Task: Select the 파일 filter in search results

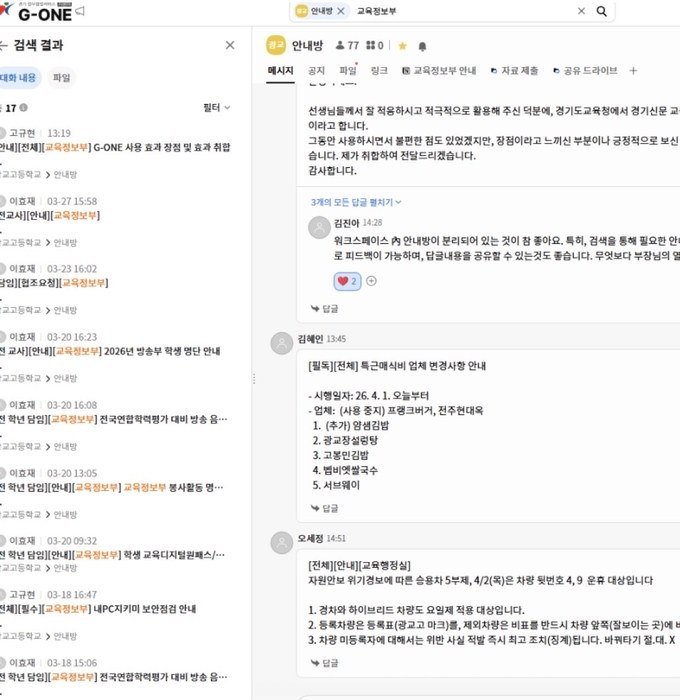Action: click(61, 77)
